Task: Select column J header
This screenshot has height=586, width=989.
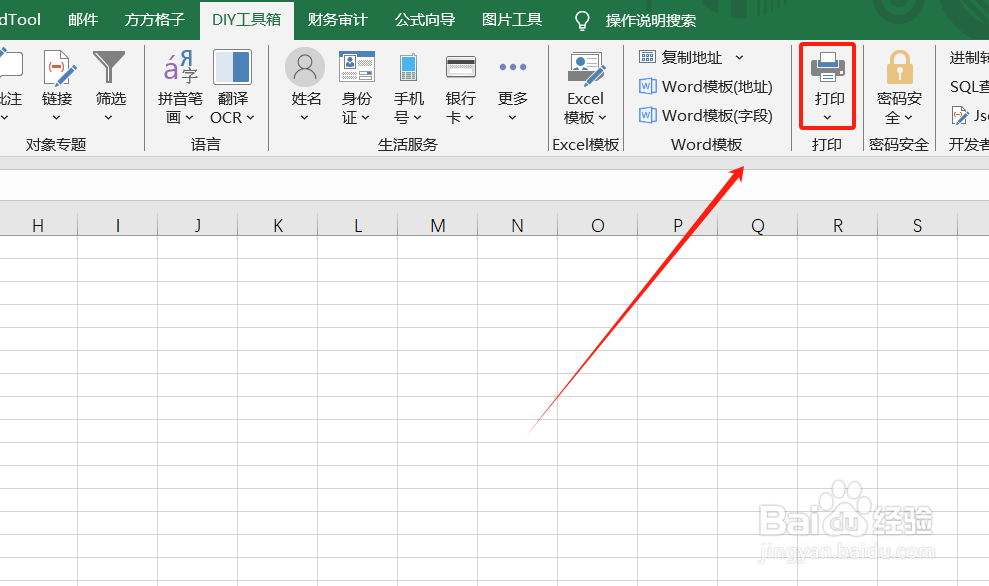Action: click(197, 225)
